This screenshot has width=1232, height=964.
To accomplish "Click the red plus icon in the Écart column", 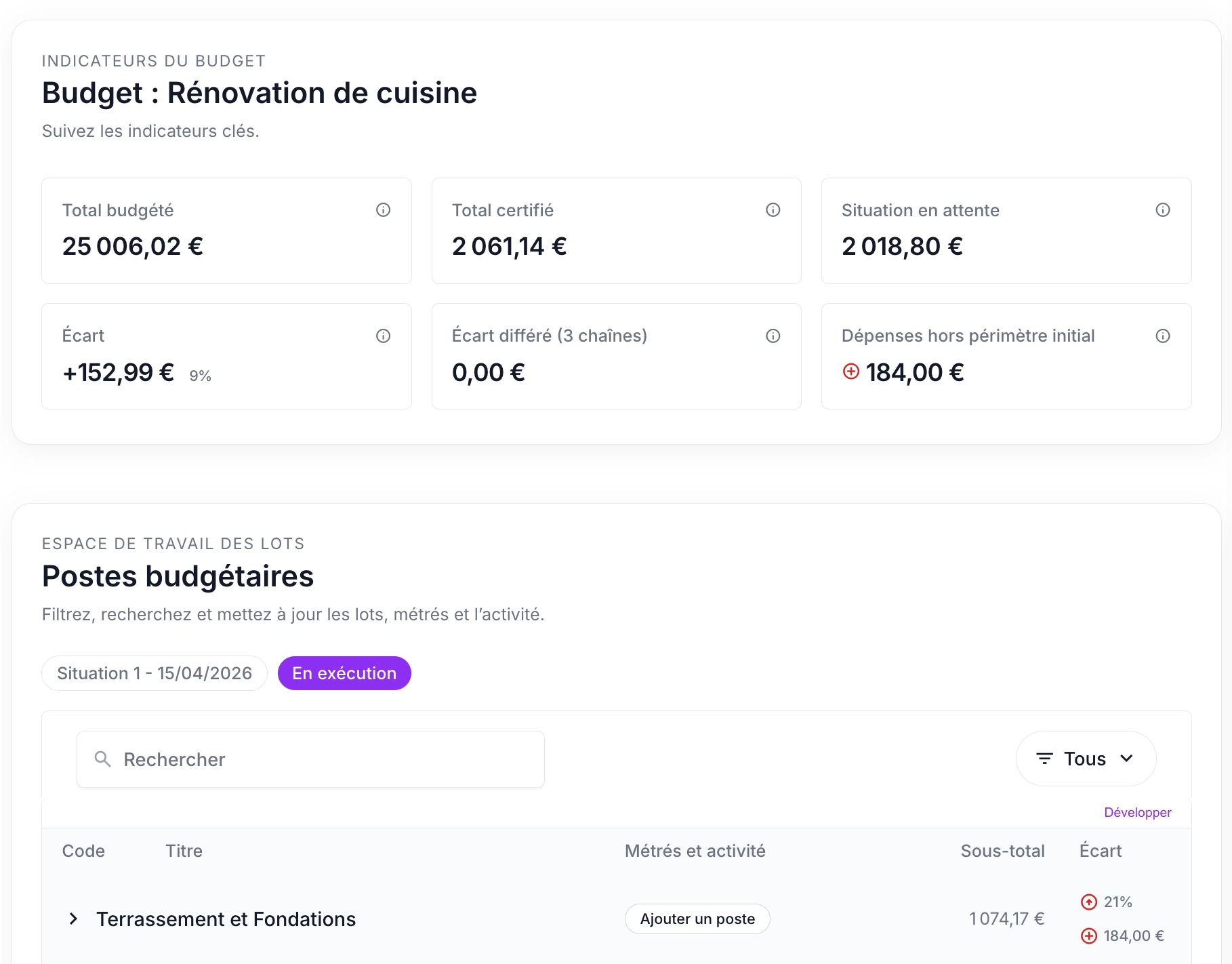I will (x=1088, y=936).
